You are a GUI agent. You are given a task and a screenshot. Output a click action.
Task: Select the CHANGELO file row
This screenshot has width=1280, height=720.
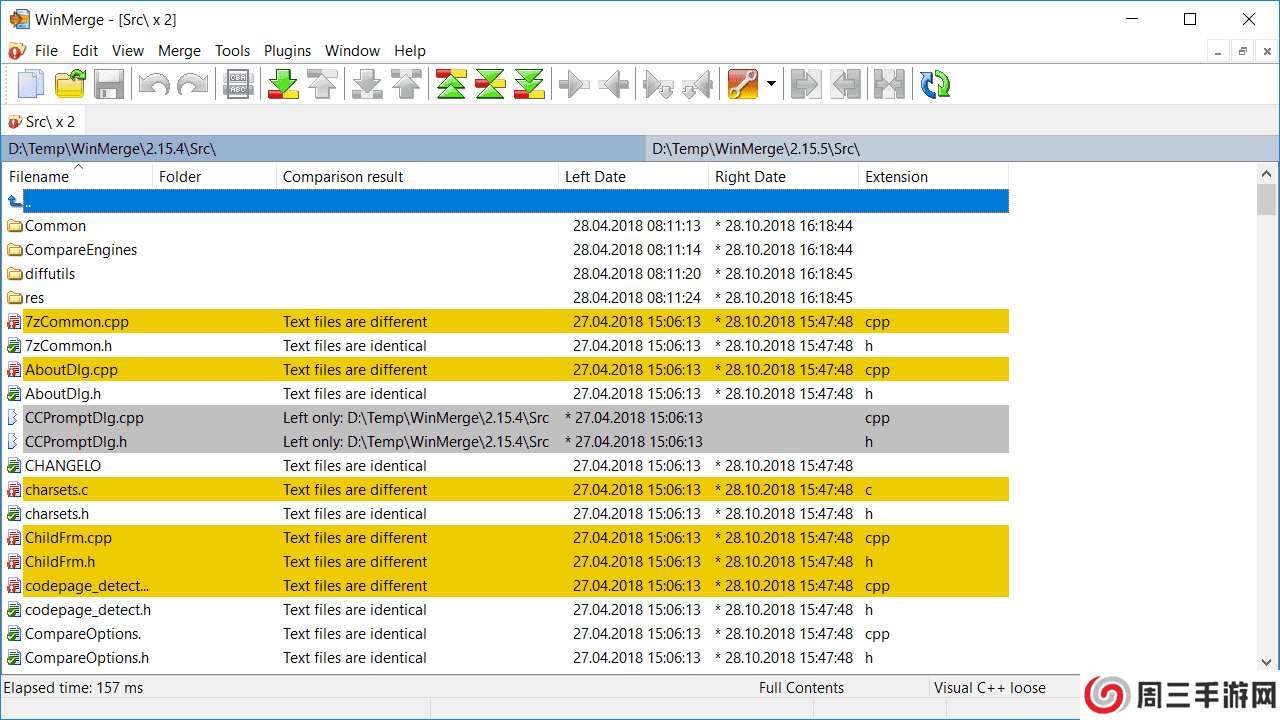pyautogui.click(x=506, y=466)
